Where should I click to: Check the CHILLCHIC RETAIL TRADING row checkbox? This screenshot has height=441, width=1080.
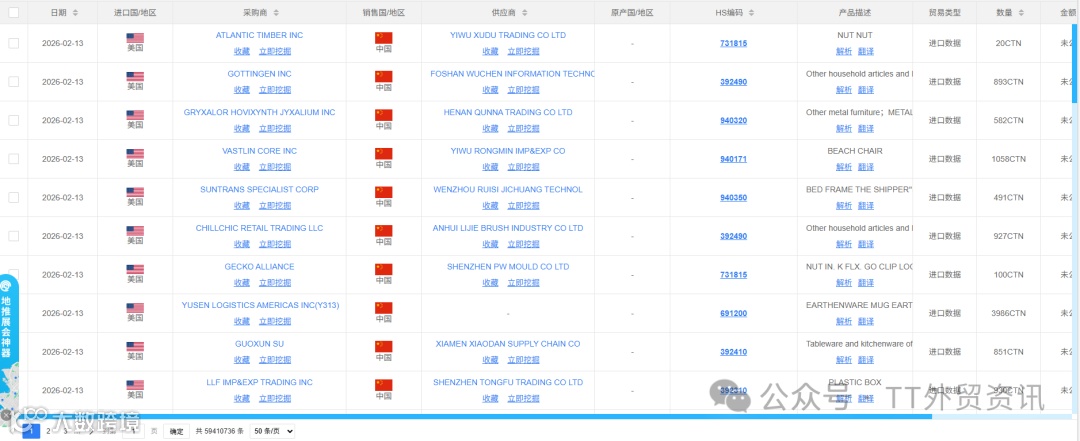[14, 236]
